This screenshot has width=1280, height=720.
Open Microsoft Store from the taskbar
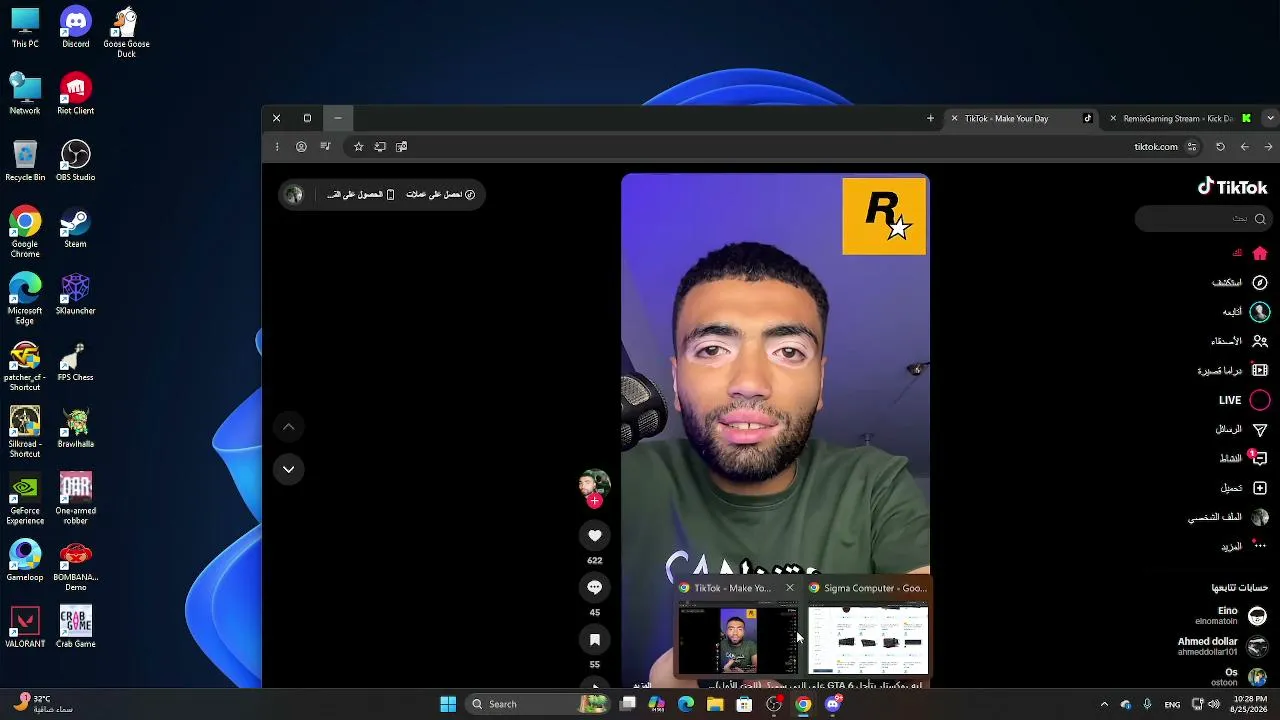[744, 704]
